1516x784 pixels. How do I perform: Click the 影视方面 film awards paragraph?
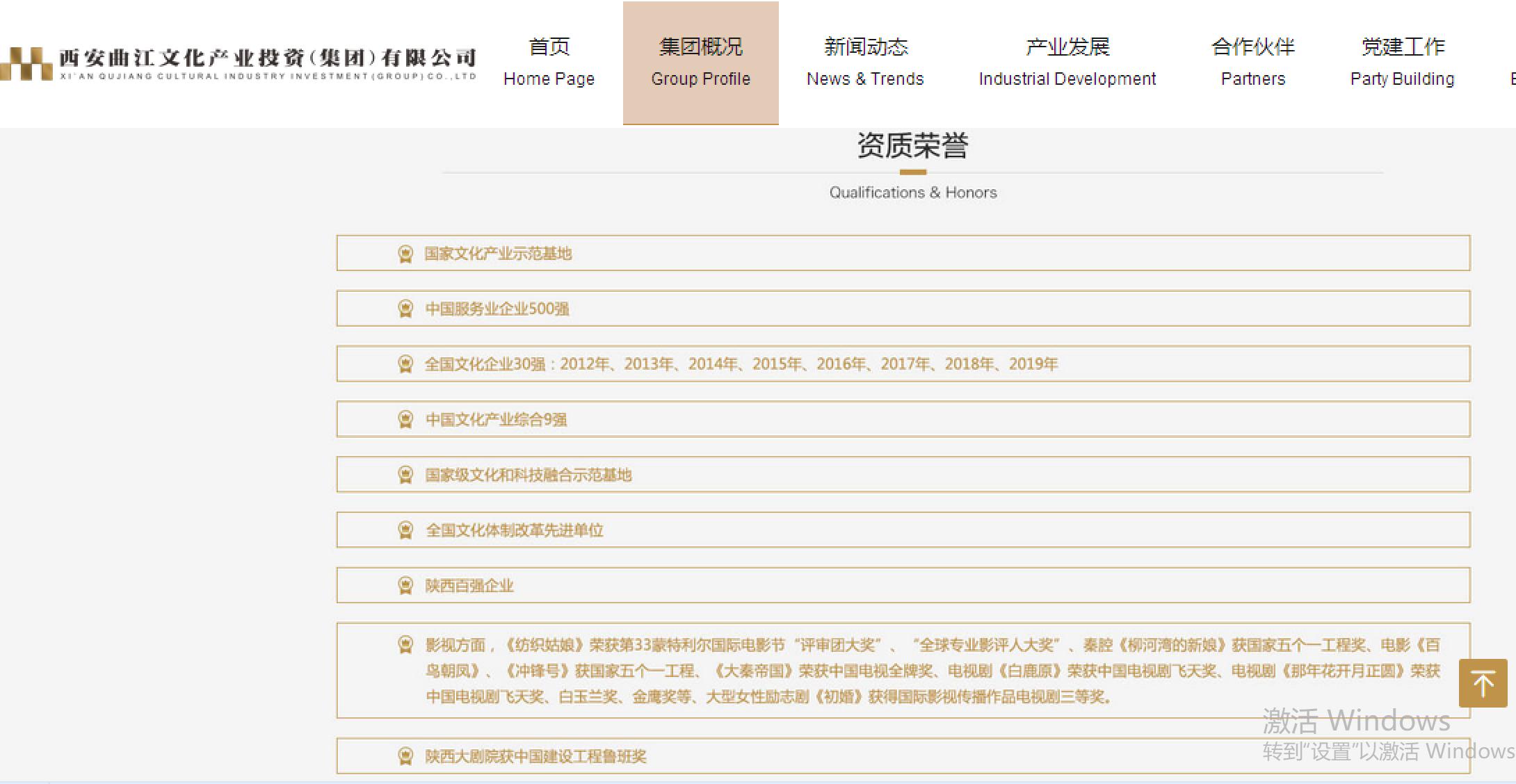pyautogui.click(x=932, y=671)
